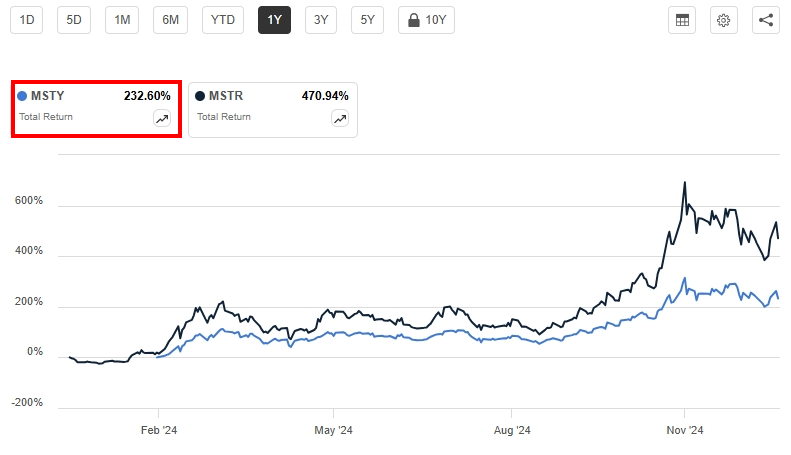Click the share chart icon
Viewport: 791px width, 455px height.
[766, 20]
